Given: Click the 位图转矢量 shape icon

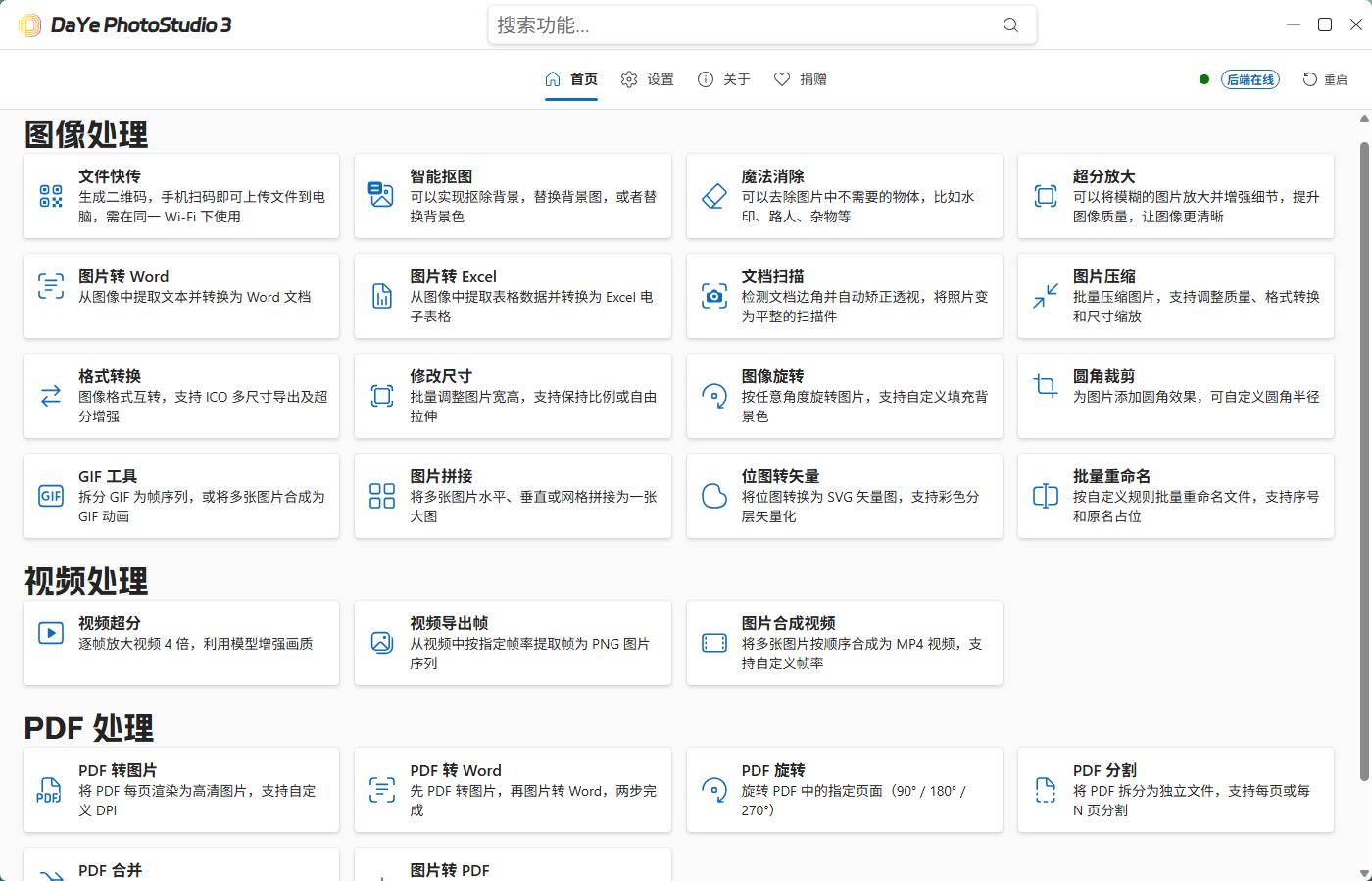Looking at the screenshot, I should [x=714, y=496].
